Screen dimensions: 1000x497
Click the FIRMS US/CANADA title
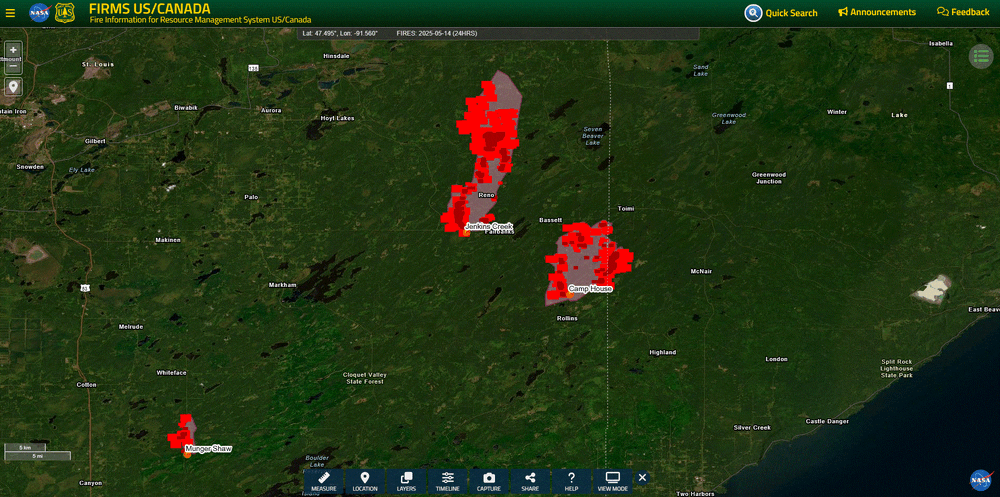tap(150, 9)
